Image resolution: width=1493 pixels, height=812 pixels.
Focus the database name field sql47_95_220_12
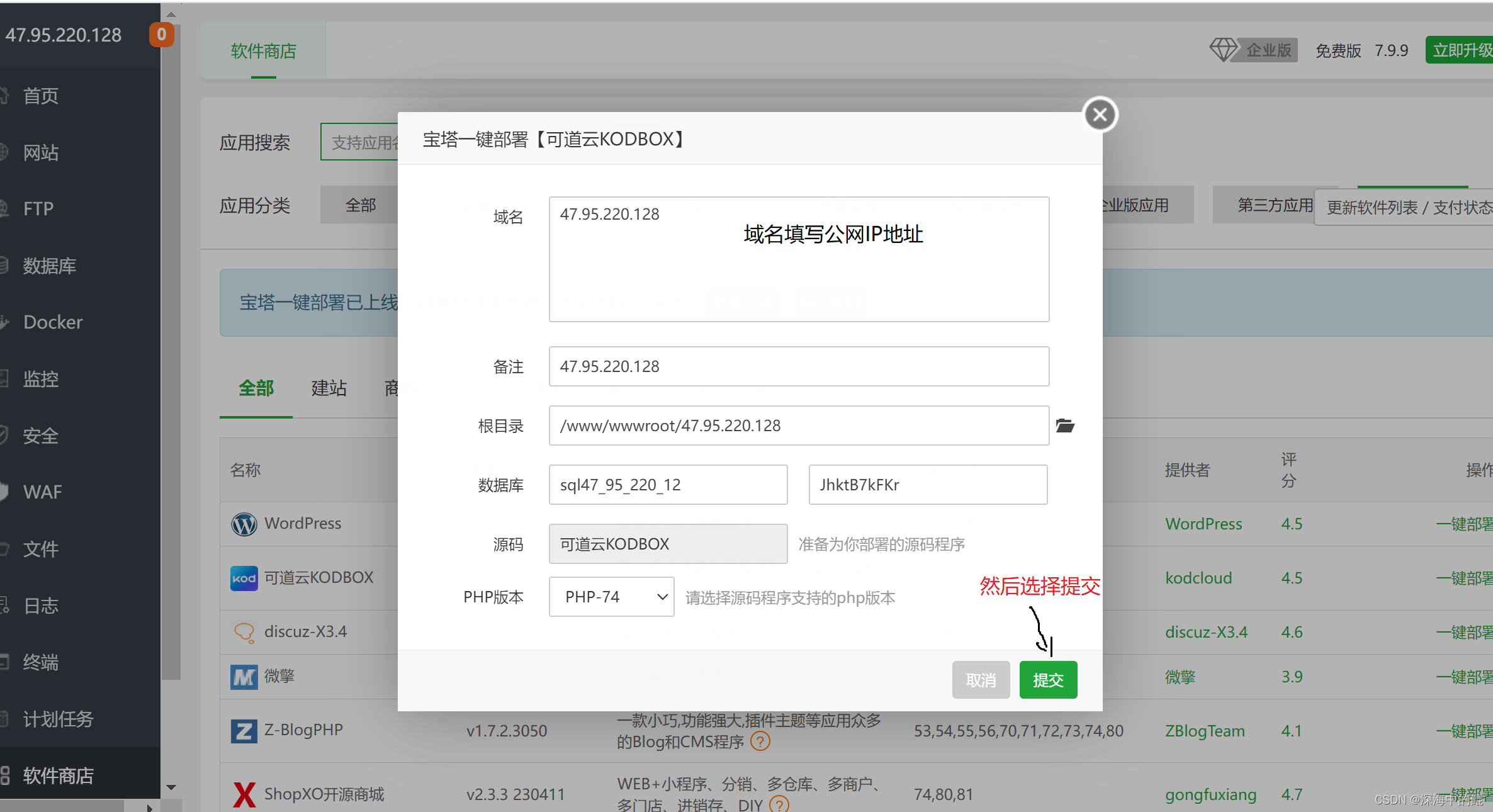(668, 485)
